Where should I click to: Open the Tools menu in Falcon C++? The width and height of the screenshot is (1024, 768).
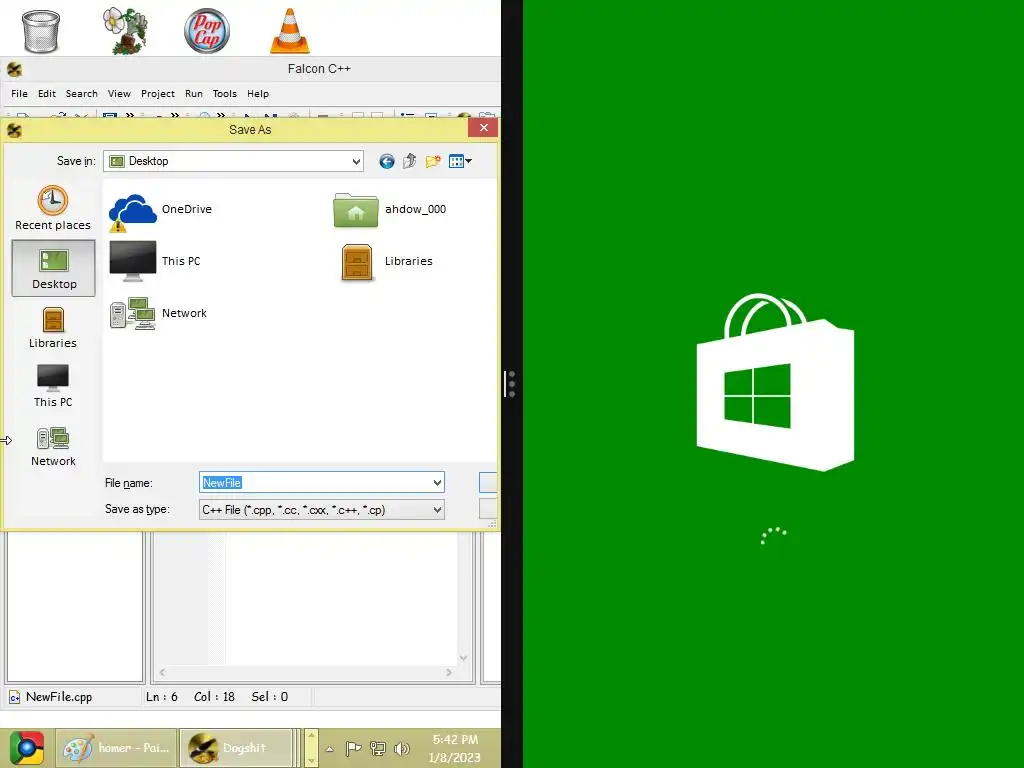point(225,94)
